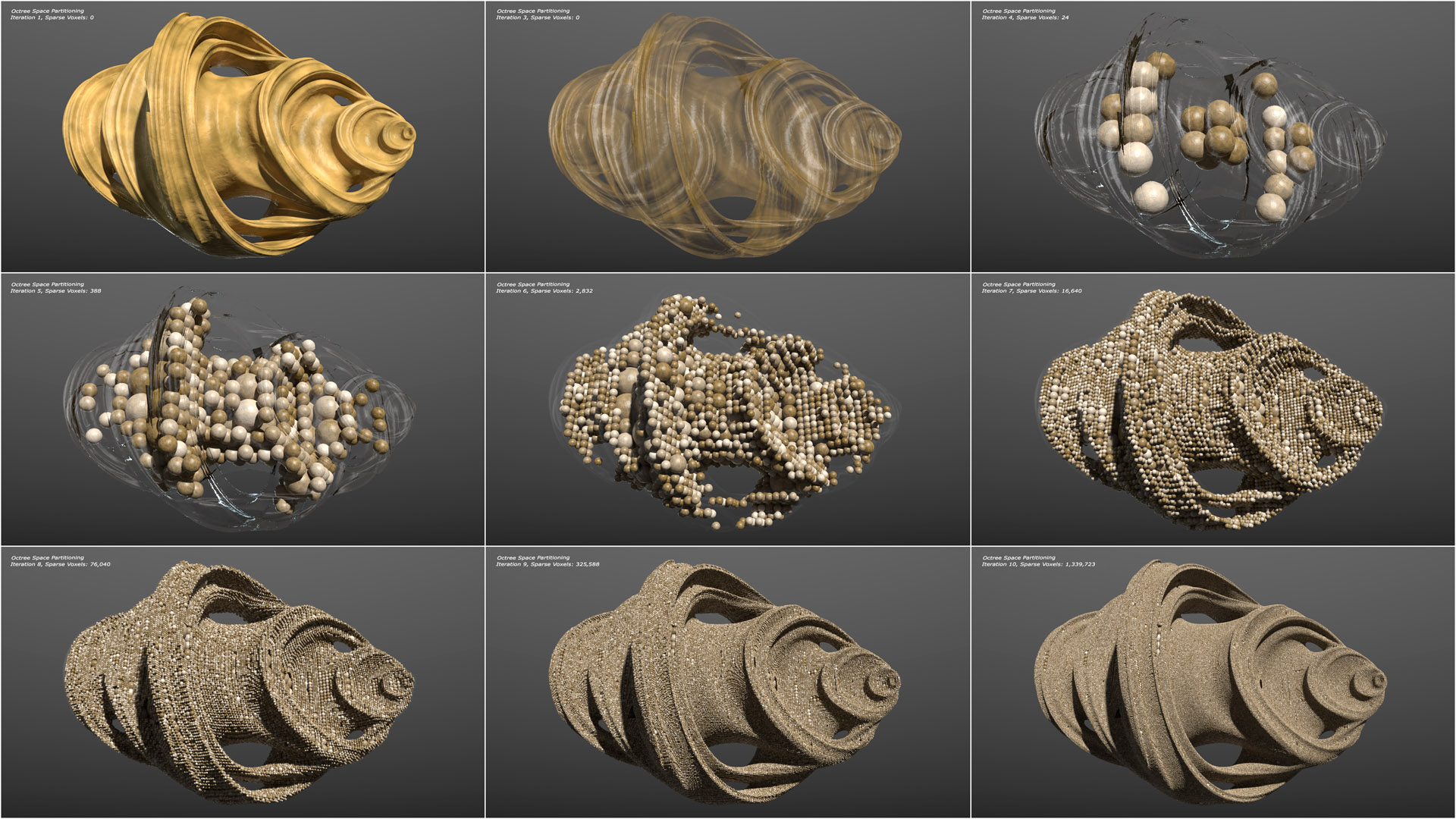The image size is (1456, 819).
Task: Click the 'Iteration 3, Sparse Voxels: 0' caption
Action: coord(538,17)
